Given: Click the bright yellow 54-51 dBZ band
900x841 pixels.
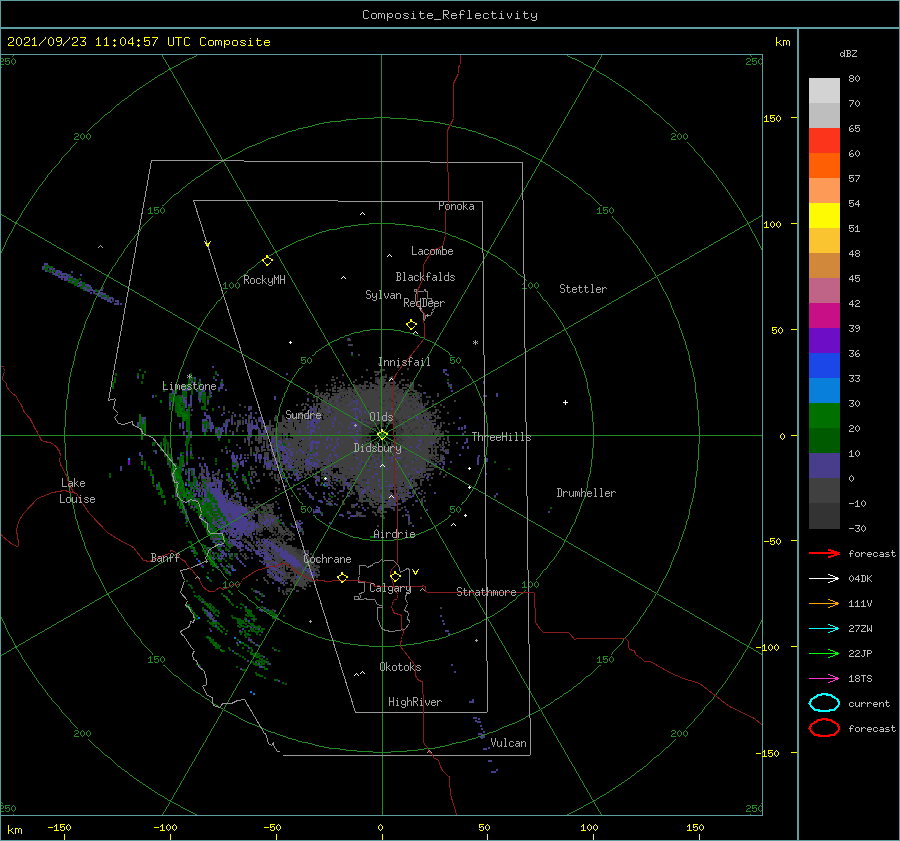Looking at the screenshot, I should [x=824, y=216].
